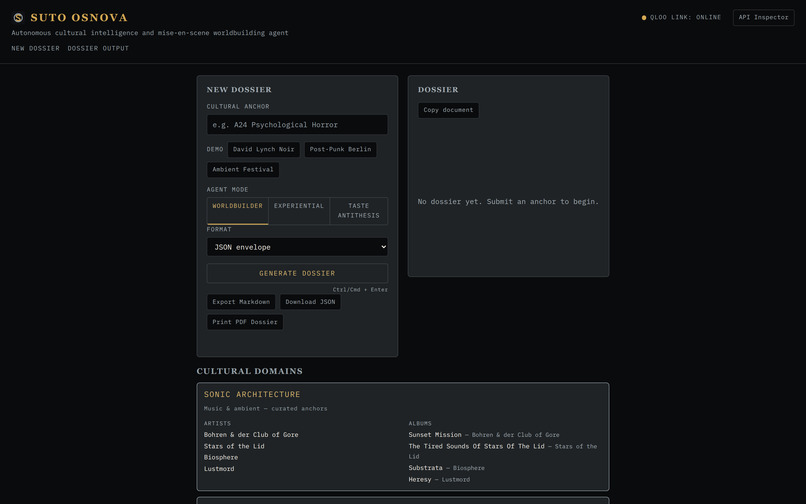Click Generate Dossier button
This screenshot has height=504, width=806.
coord(297,273)
